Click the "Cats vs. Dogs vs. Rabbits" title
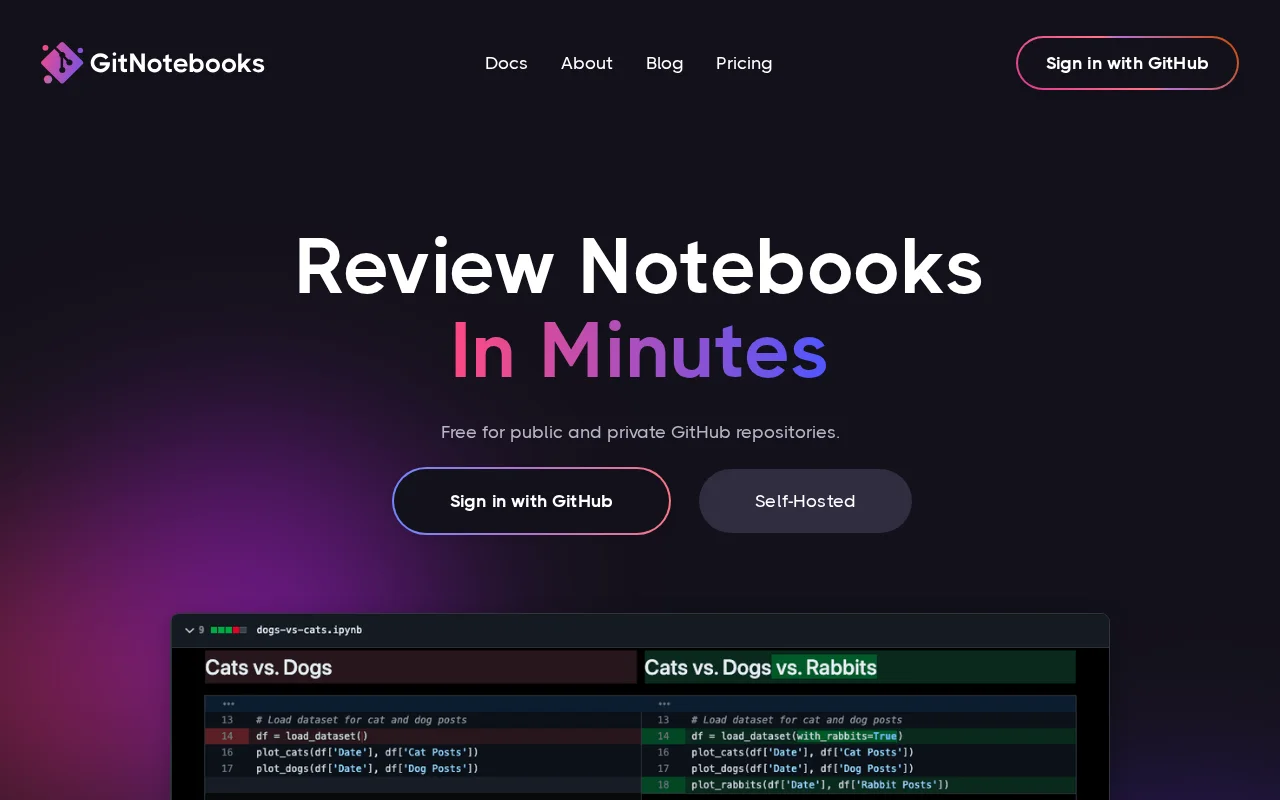The height and width of the screenshot is (800, 1280). 761,667
